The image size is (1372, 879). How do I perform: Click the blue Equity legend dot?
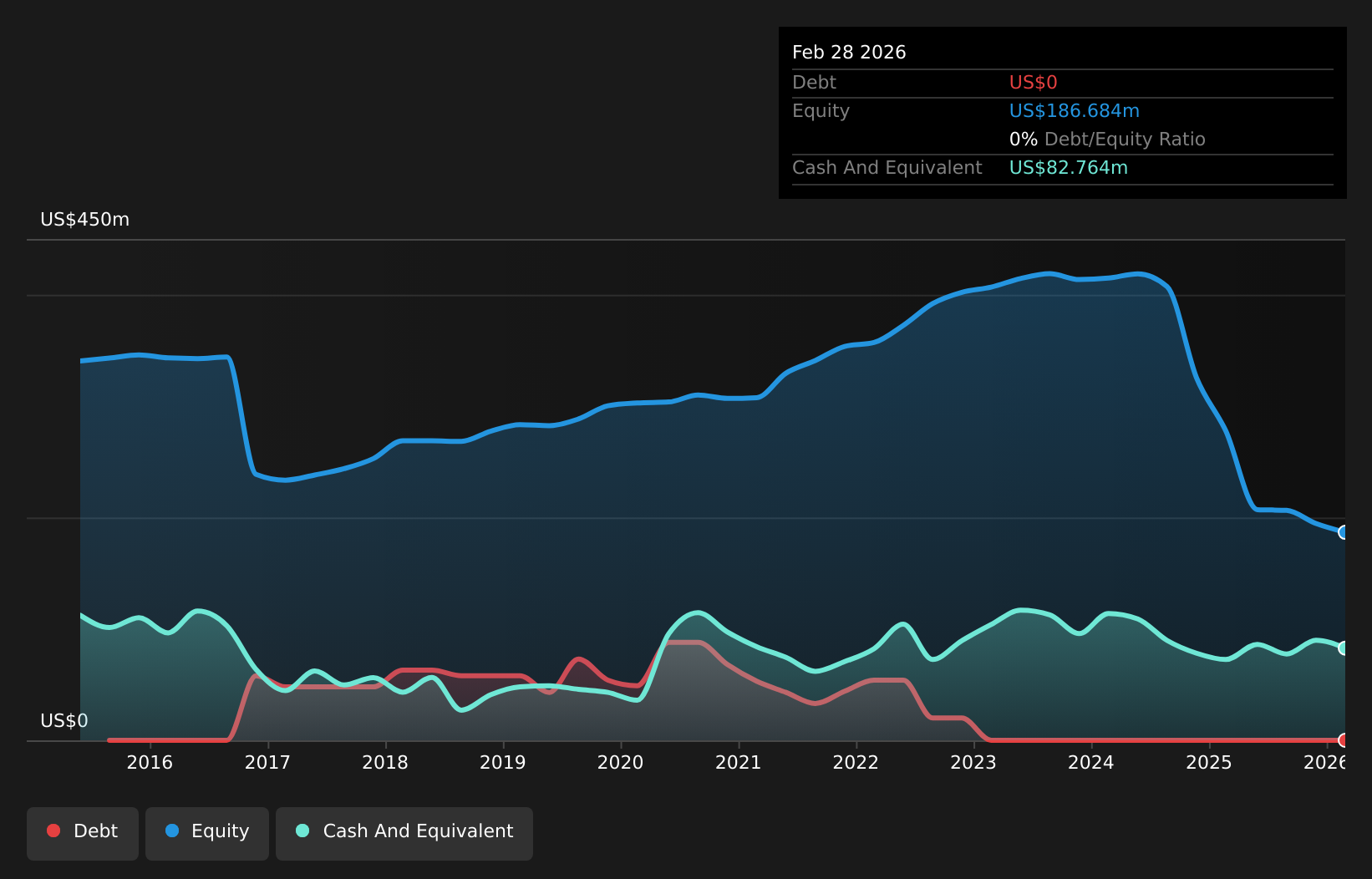pyautogui.click(x=171, y=831)
